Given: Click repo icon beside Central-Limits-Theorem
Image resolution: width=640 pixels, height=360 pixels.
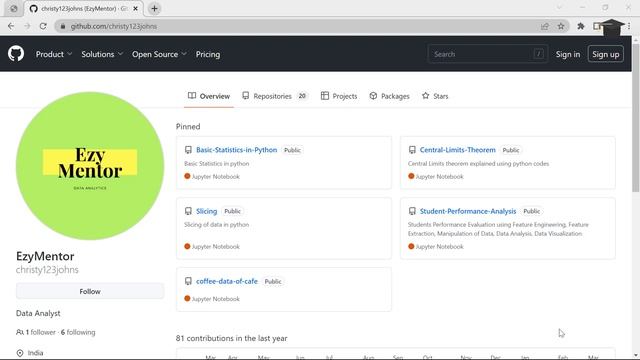Looking at the screenshot, I should tap(412, 150).
